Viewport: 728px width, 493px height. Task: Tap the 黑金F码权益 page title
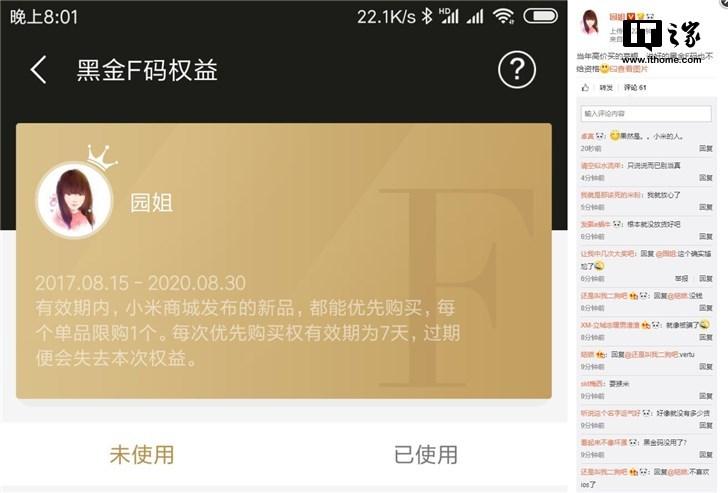pos(147,71)
